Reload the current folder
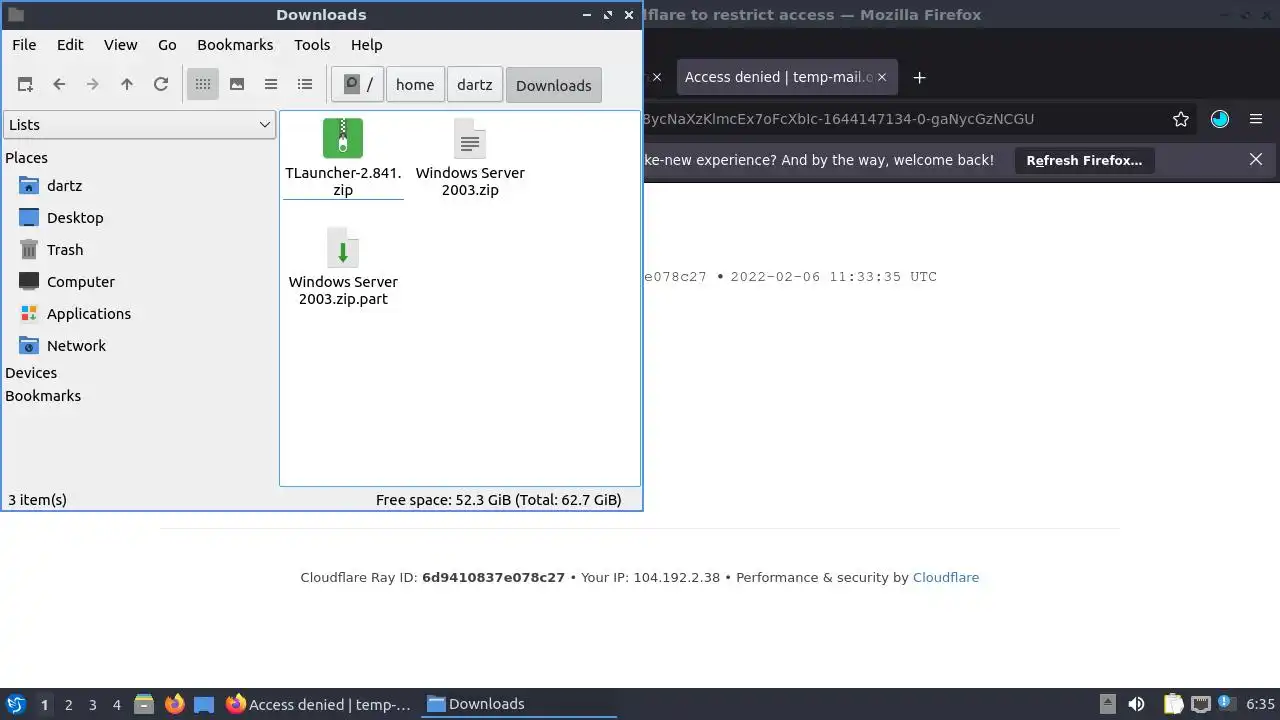The height and width of the screenshot is (720, 1280). click(x=160, y=85)
